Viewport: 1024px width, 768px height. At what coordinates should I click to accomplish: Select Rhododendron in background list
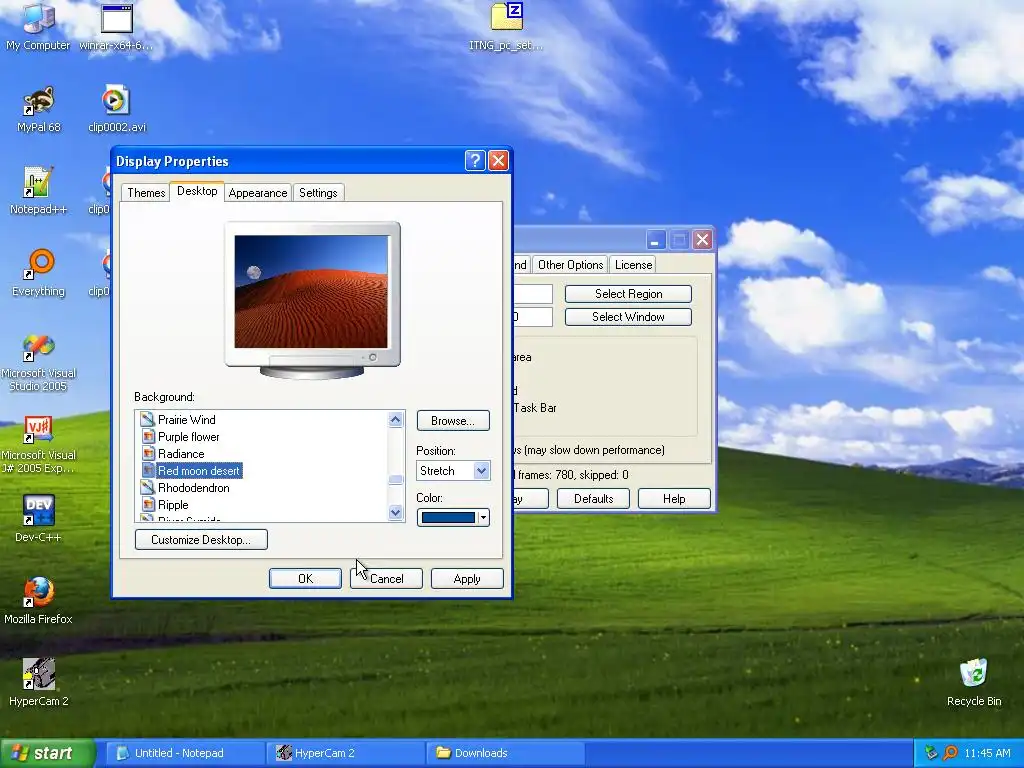(x=193, y=487)
